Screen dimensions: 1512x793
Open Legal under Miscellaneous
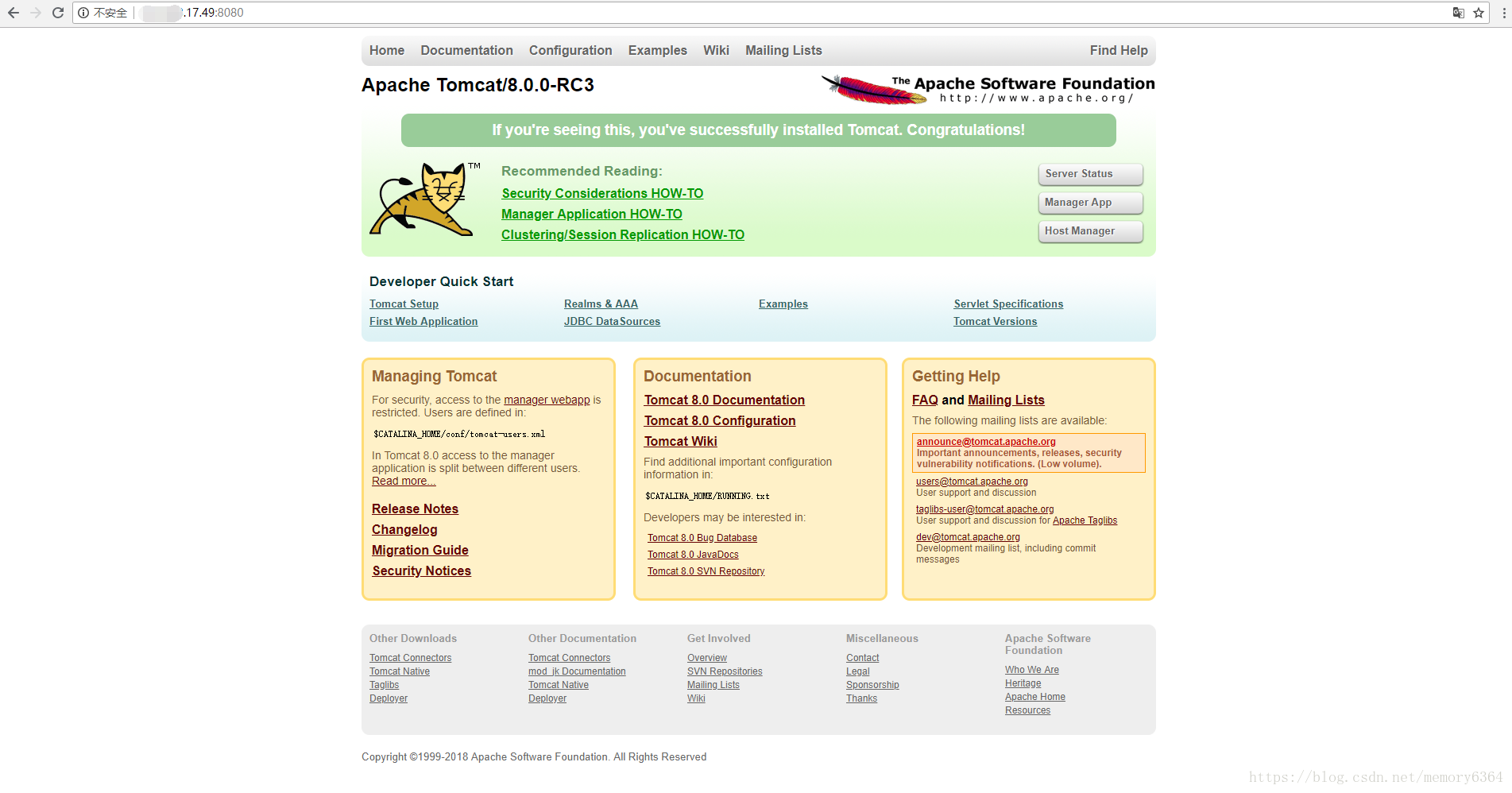[858, 672]
